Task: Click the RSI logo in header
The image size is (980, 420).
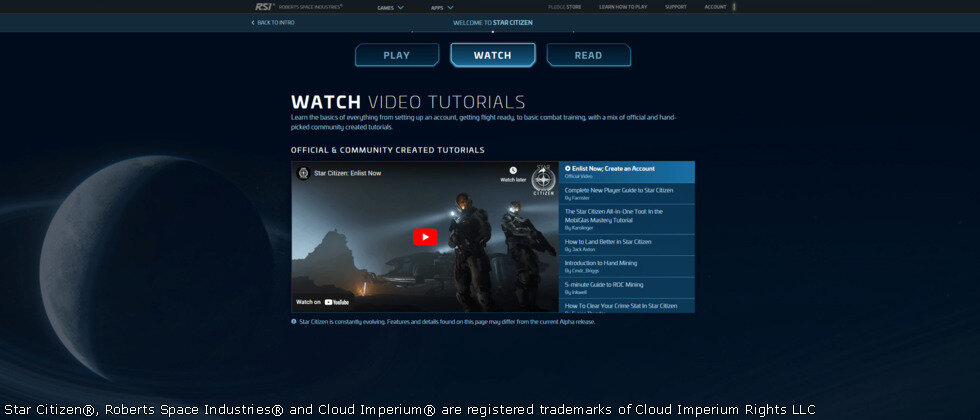Action: (x=264, y=7)
